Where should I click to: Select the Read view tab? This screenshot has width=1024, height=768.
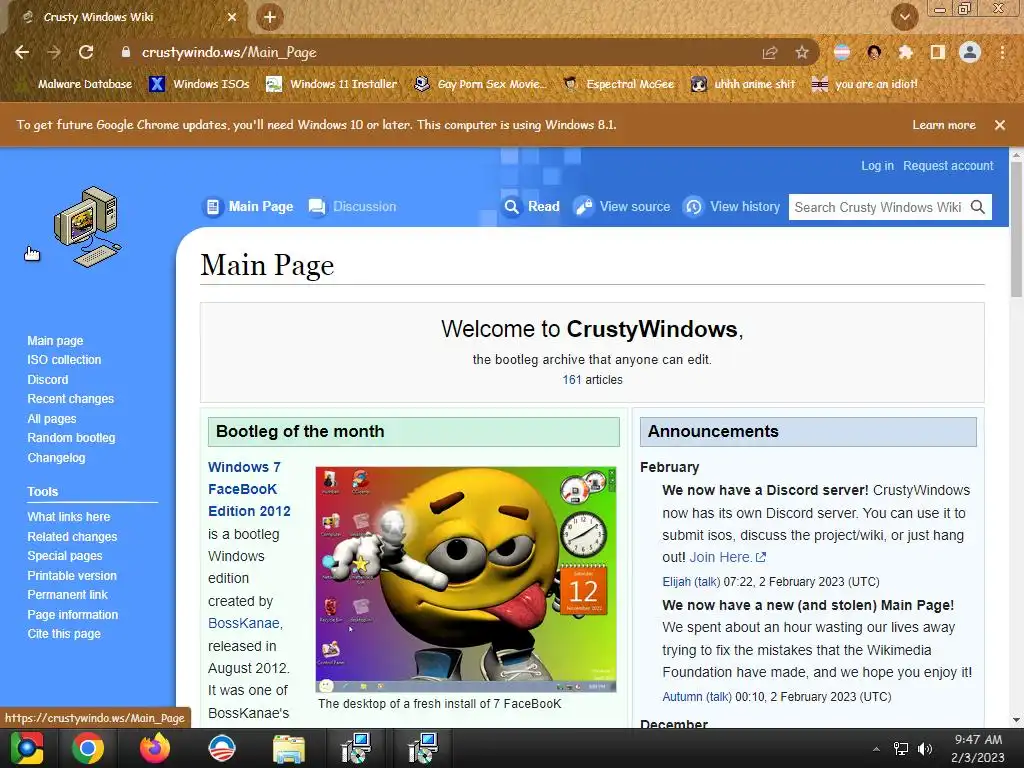click(532, 206)
